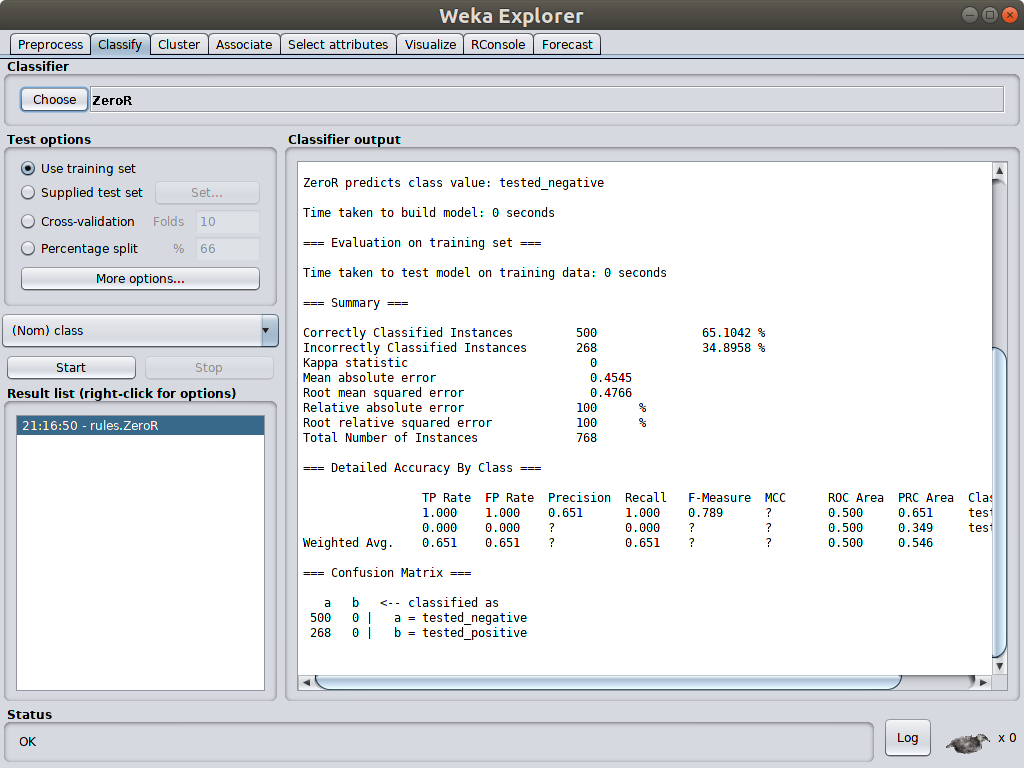Click 'a = tested_negative' matrix row
Image resolution: width=1024 pixels, height=768 pixels.
coord(418,618)
